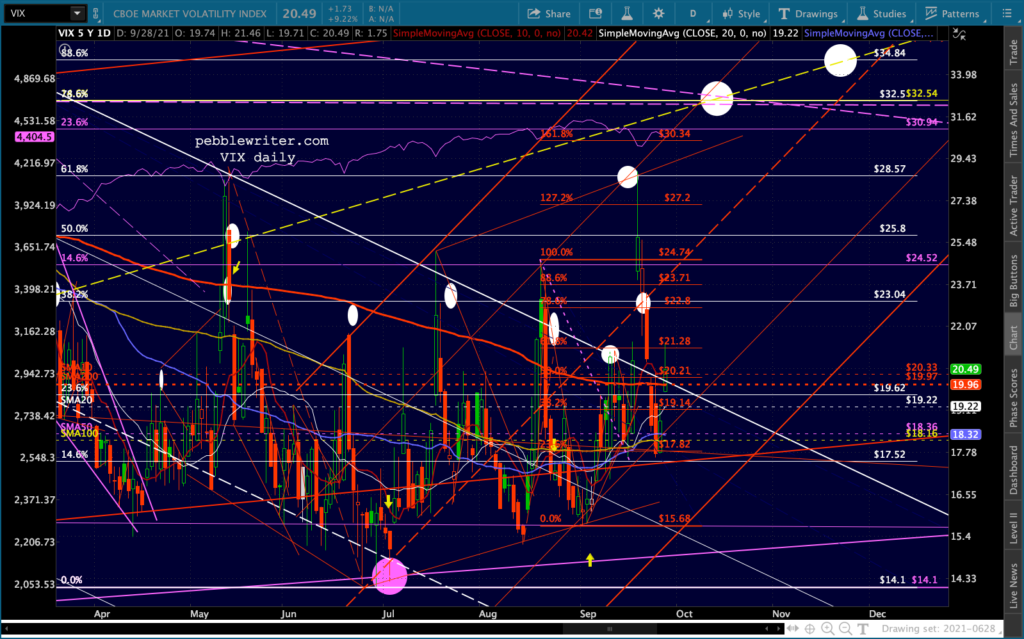This screenshot has width=1024, height=639.
Task: Open the symbol dropdown arrow next to VIX
Action: [77, 13]
